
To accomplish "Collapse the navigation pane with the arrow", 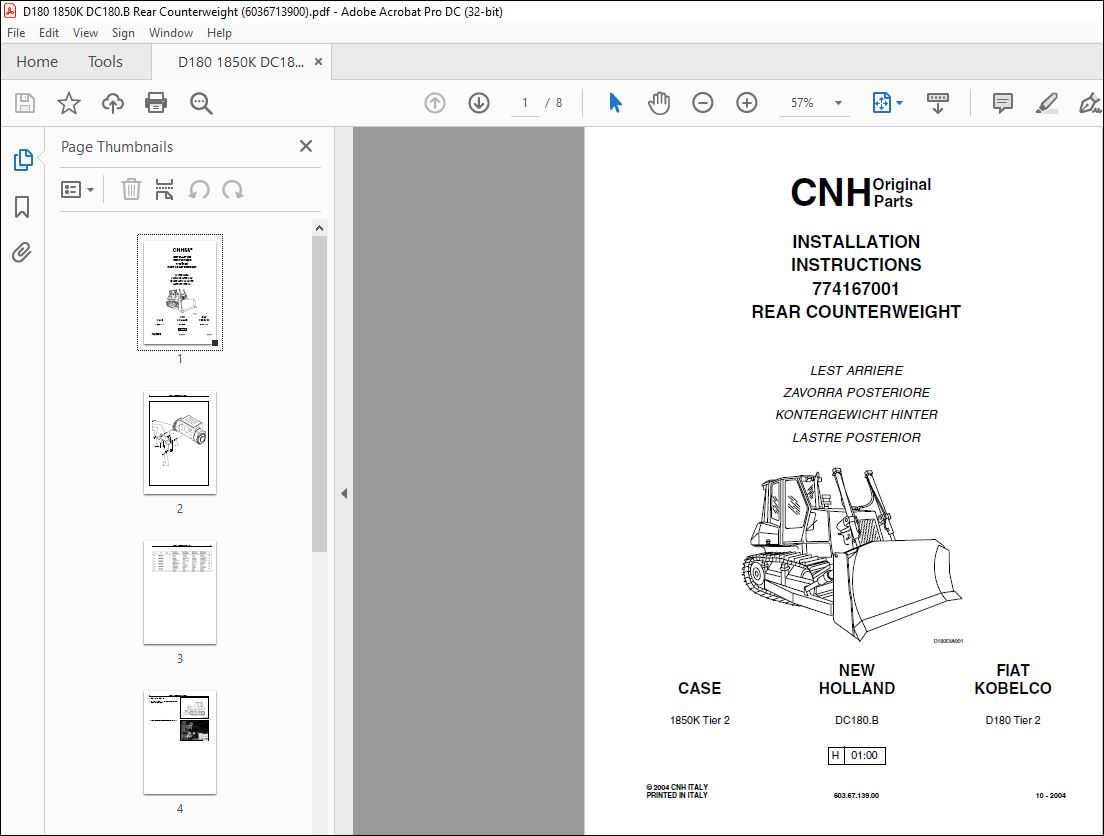I will click(344, 494).
